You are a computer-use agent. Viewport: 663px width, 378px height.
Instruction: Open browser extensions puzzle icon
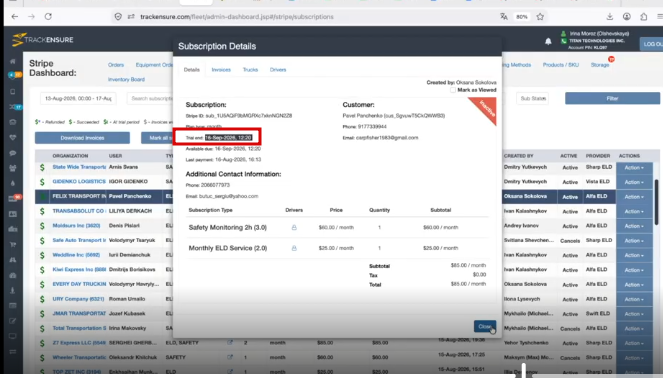pos(644,16)
